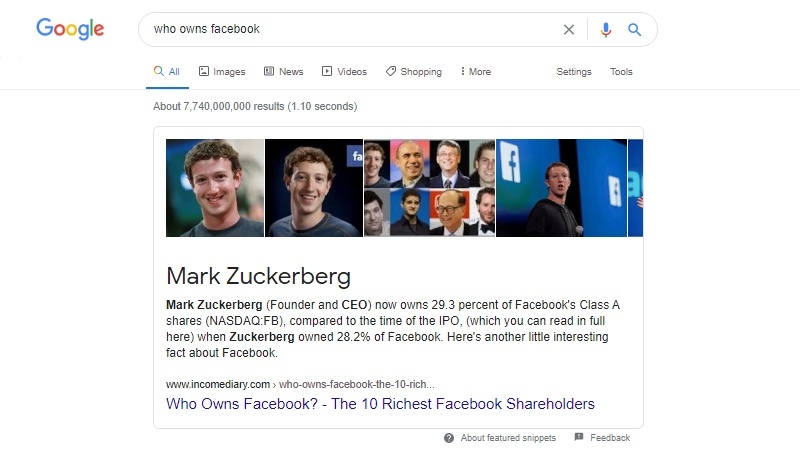This screenshot has height=460, width=800.
Task: Switch to the News tab
Action: click(x=284, y=72)
